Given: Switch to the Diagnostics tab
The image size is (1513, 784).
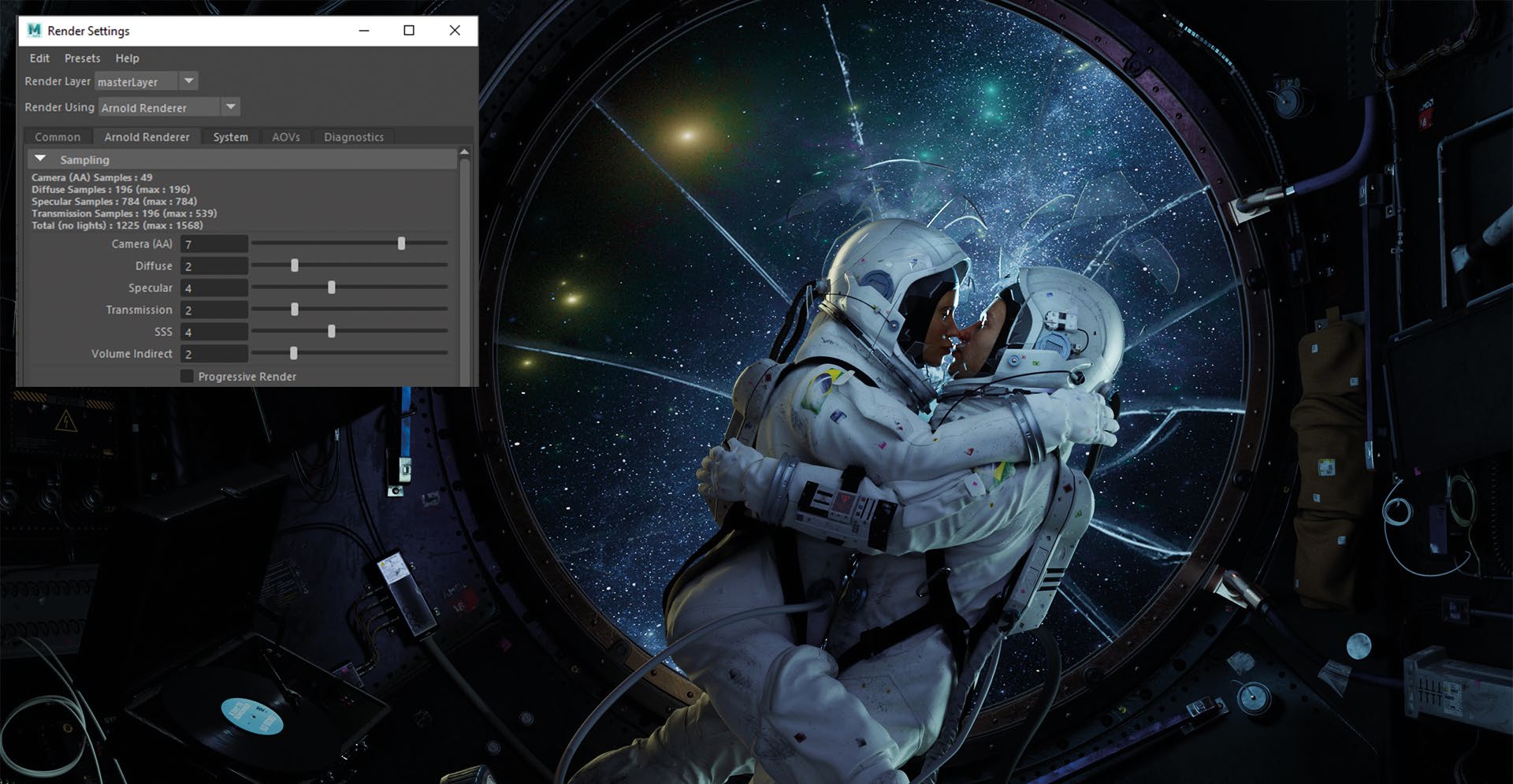Looking at the screenshot, I should click(354, 137).
